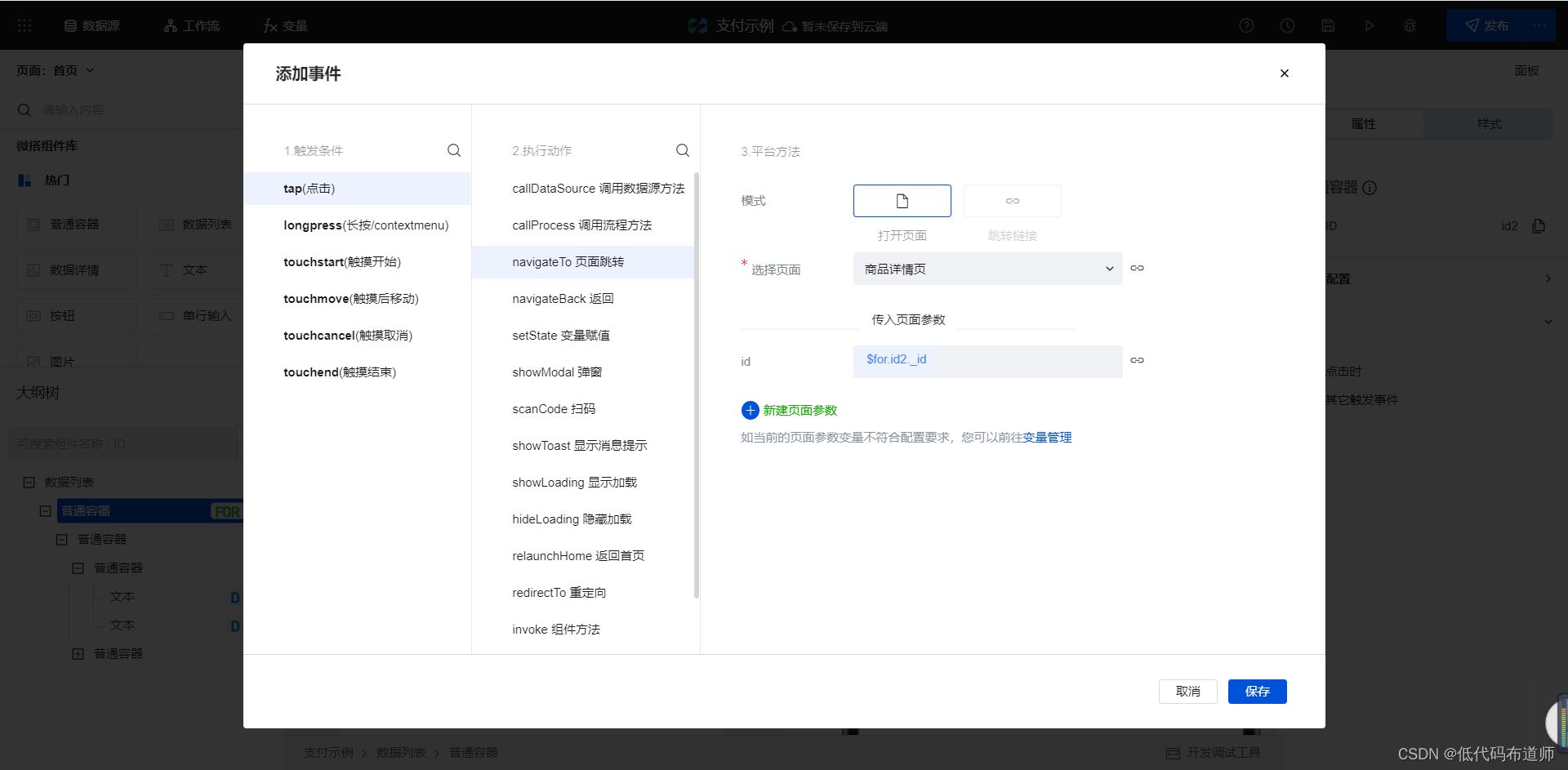Select longpress trigger condition
This screenshot has height=770, width=1568.
tap(357, 225)
